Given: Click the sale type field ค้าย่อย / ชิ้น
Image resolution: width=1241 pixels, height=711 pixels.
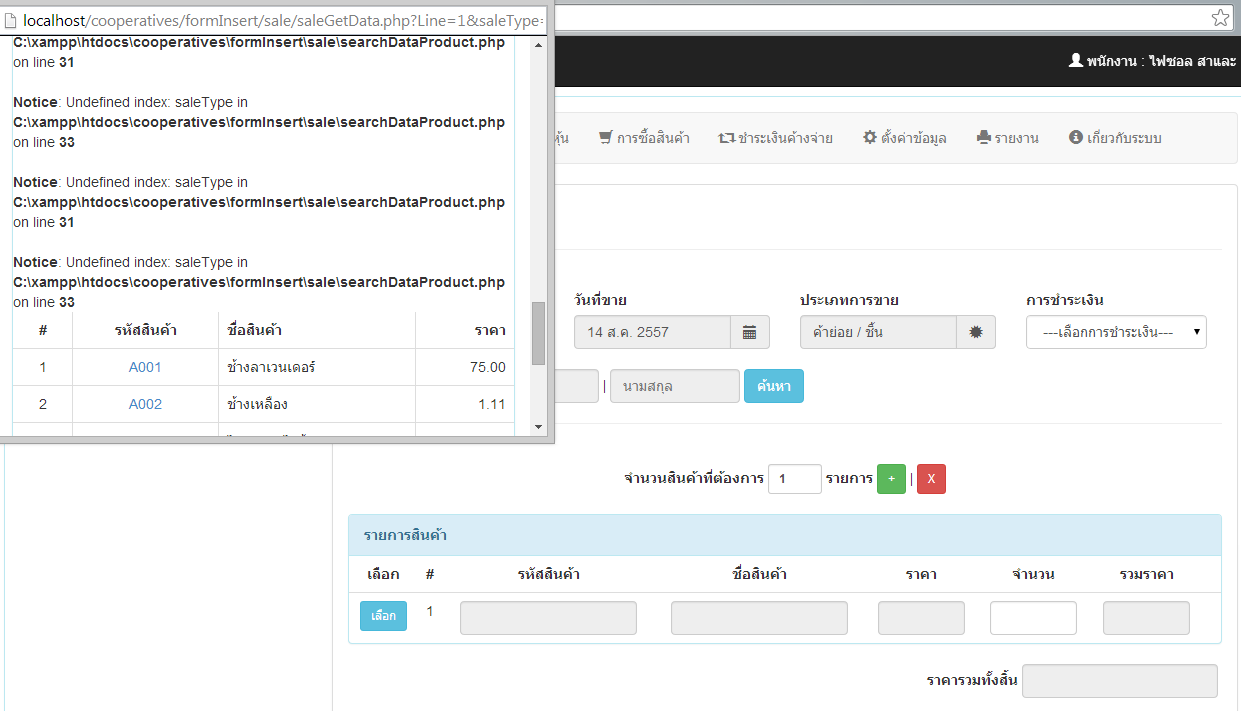Looking at the screenshot, I should tap(878, 332).
